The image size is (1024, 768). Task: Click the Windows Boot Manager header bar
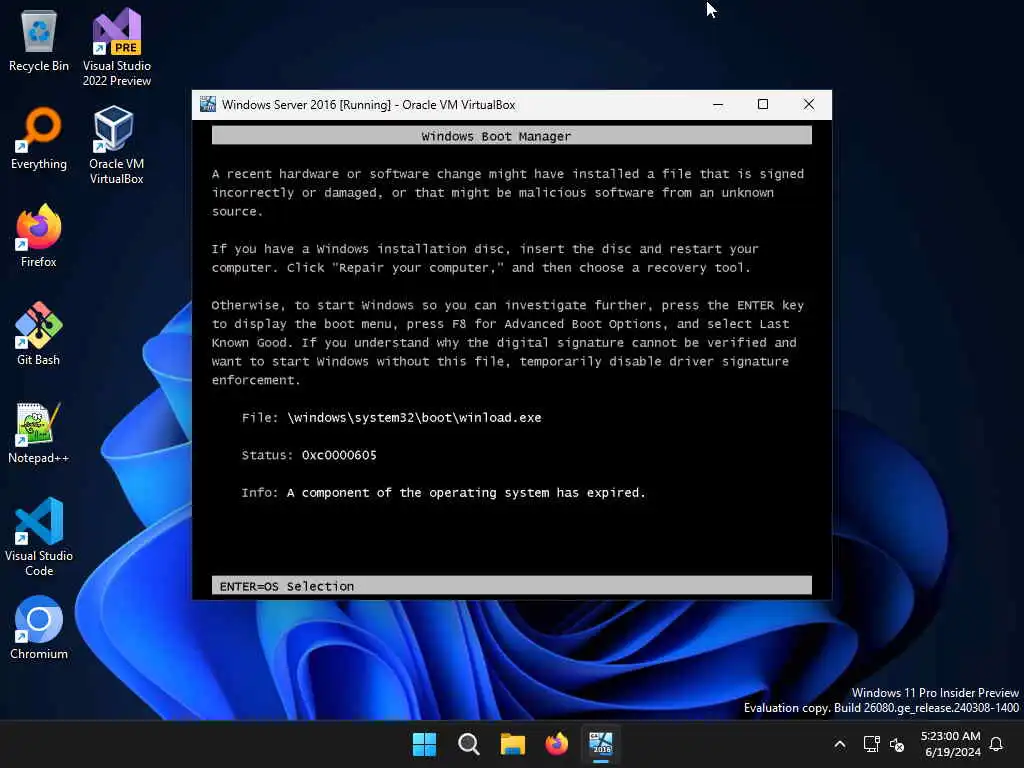[511, 136]
